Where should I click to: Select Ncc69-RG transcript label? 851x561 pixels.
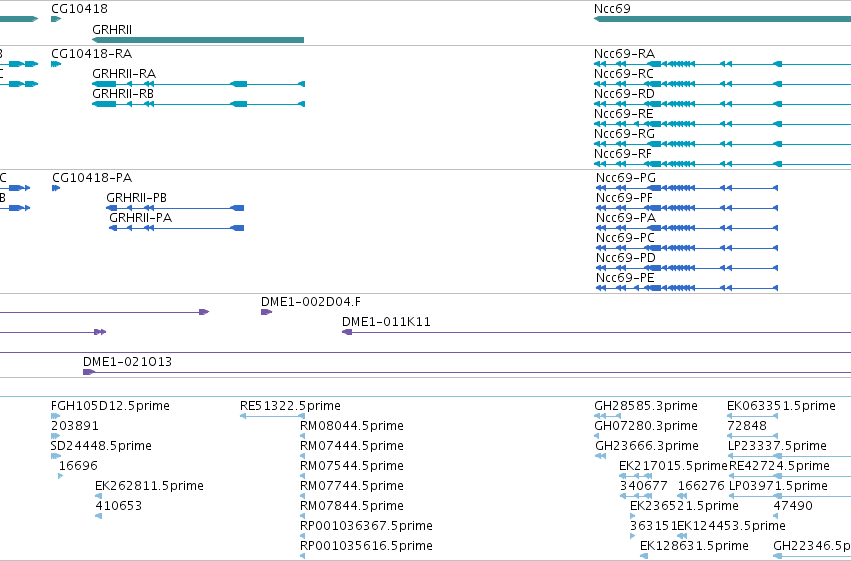[625, 134]
